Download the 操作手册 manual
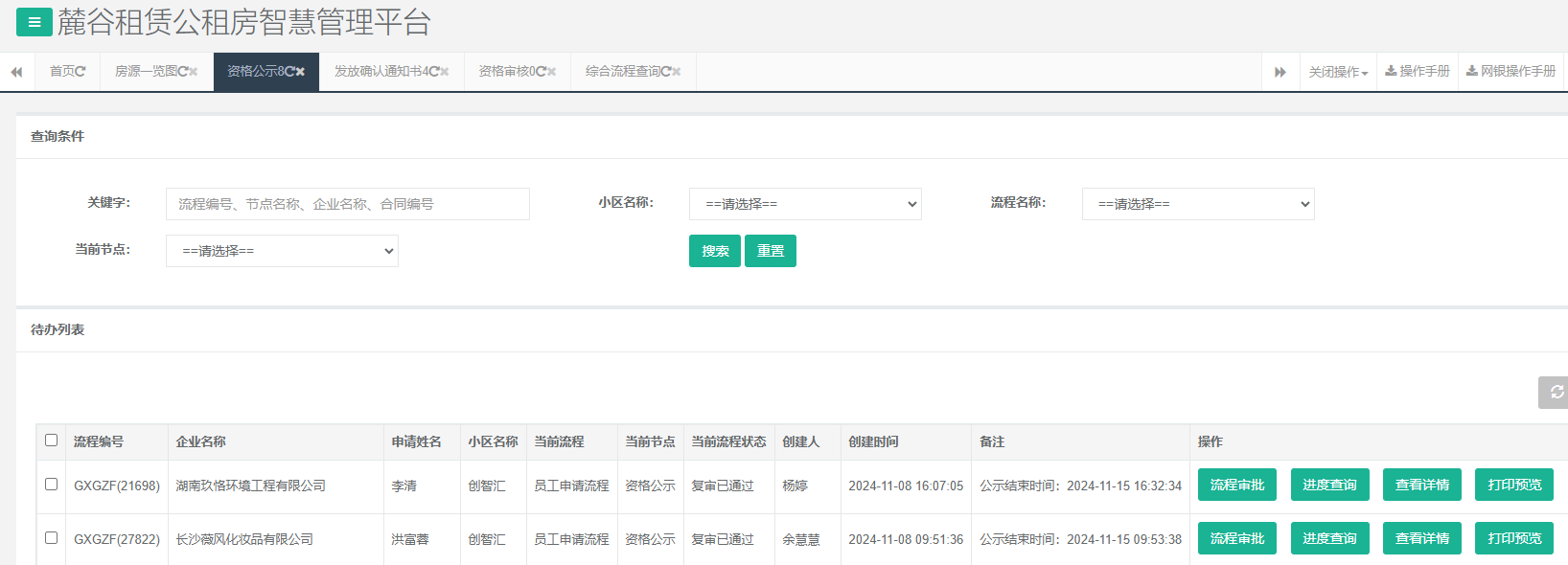 point(1418,72)
